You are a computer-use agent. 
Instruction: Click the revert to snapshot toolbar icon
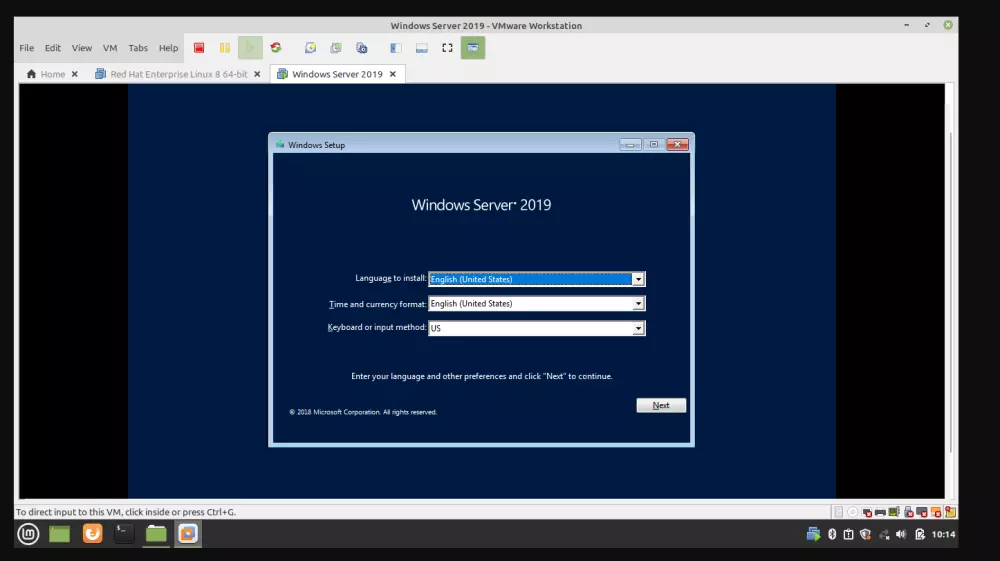[335, 48]
